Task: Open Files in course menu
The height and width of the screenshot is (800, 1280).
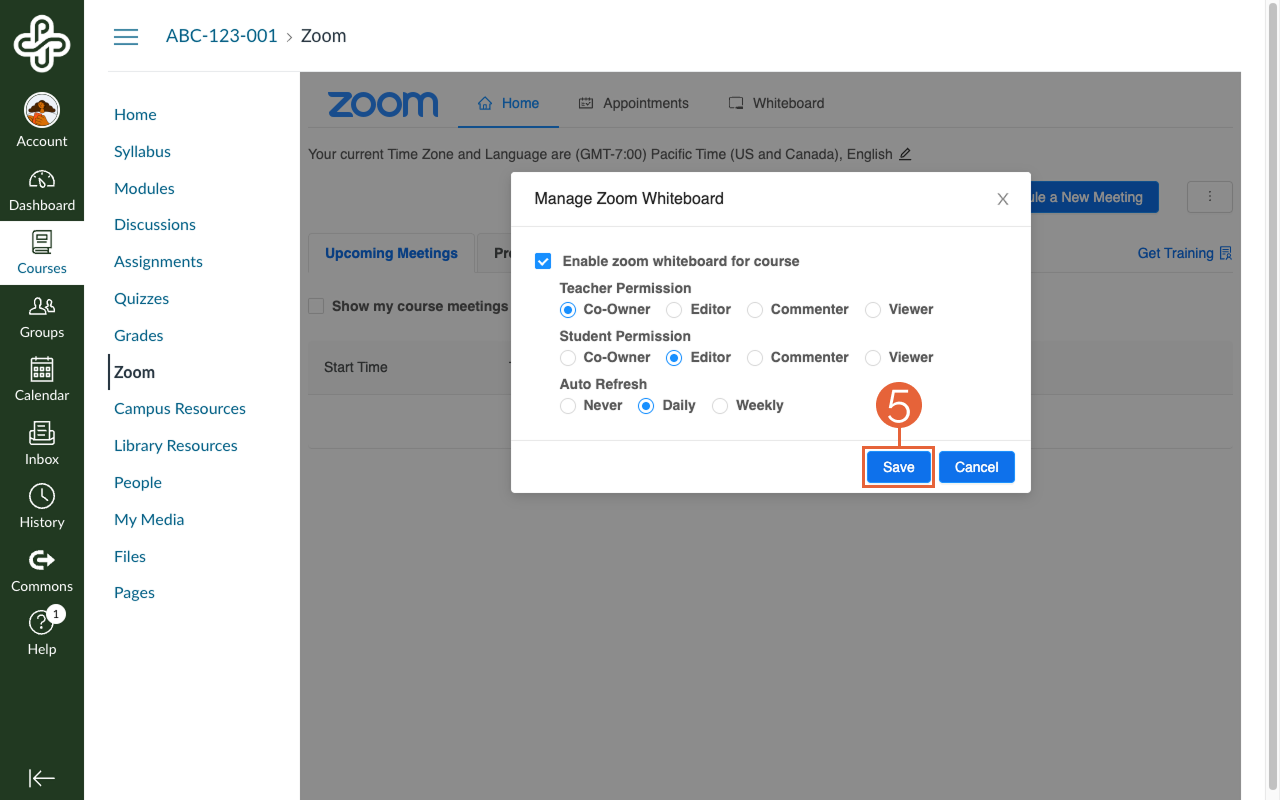Action: [x=130, y=557]
